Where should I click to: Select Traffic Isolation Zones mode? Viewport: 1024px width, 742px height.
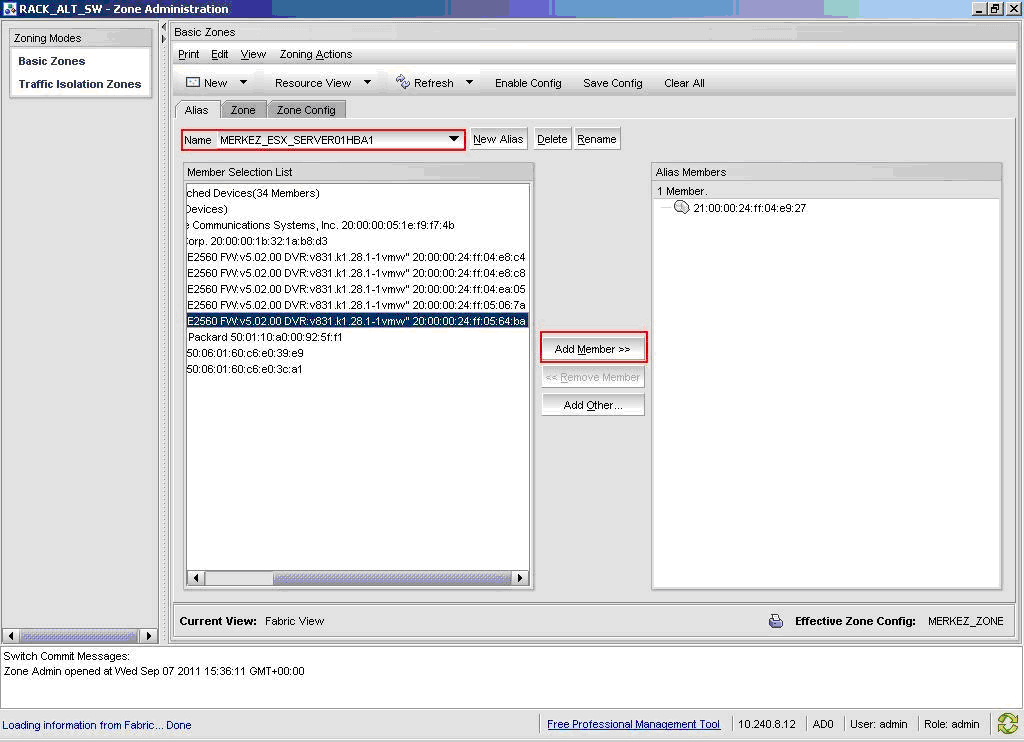pos(80,84)
